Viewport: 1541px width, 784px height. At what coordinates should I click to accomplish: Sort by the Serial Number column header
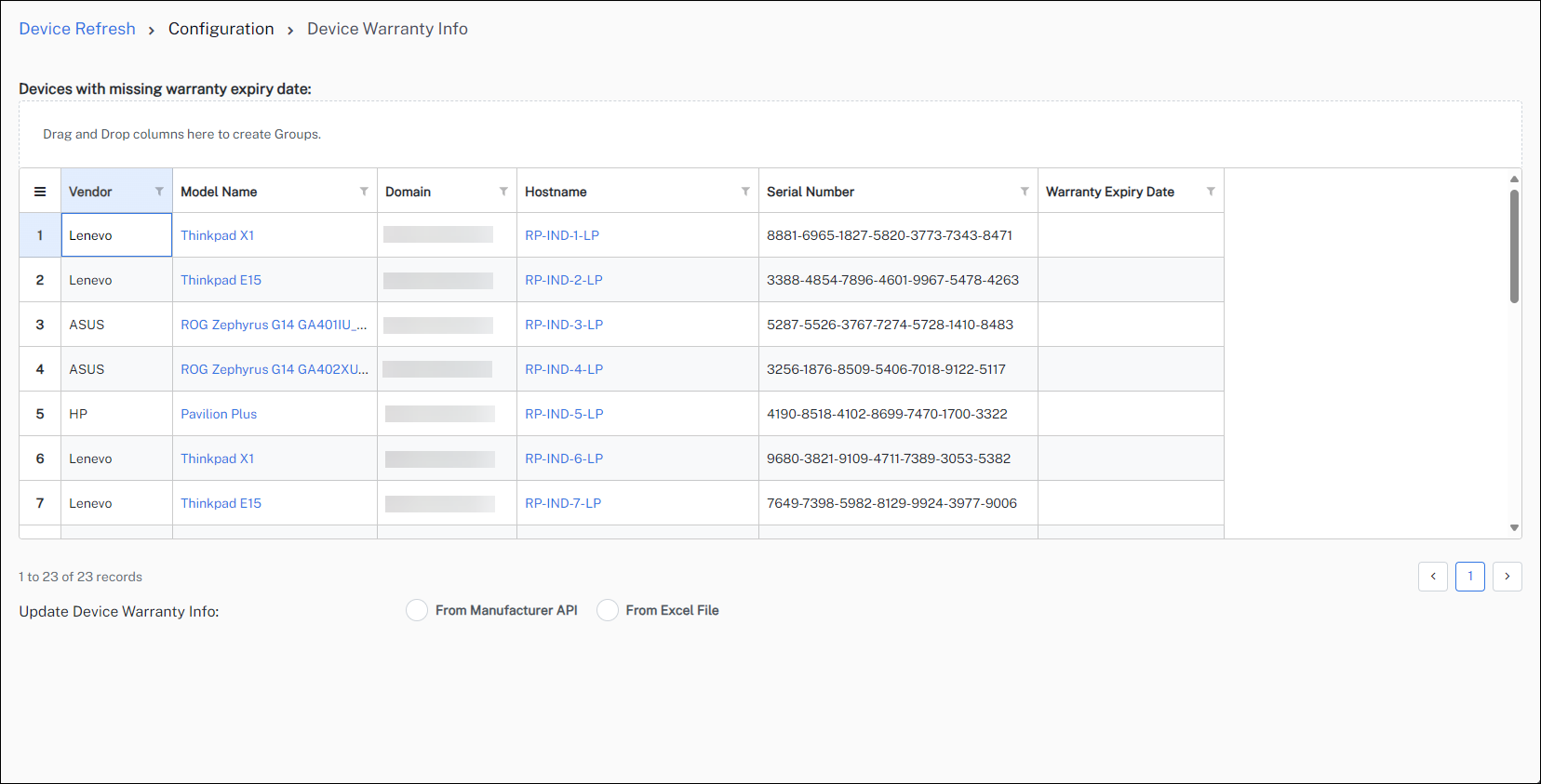click(x=811, y=192)
